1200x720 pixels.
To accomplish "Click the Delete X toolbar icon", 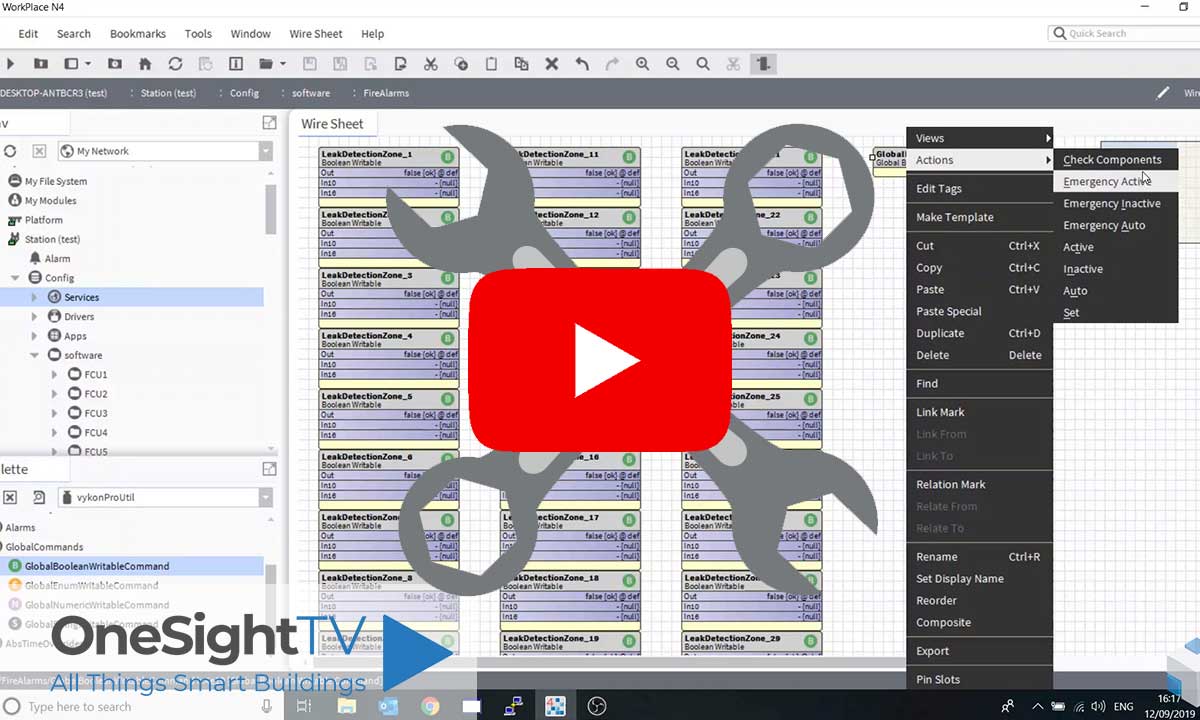I will [551, 64].
